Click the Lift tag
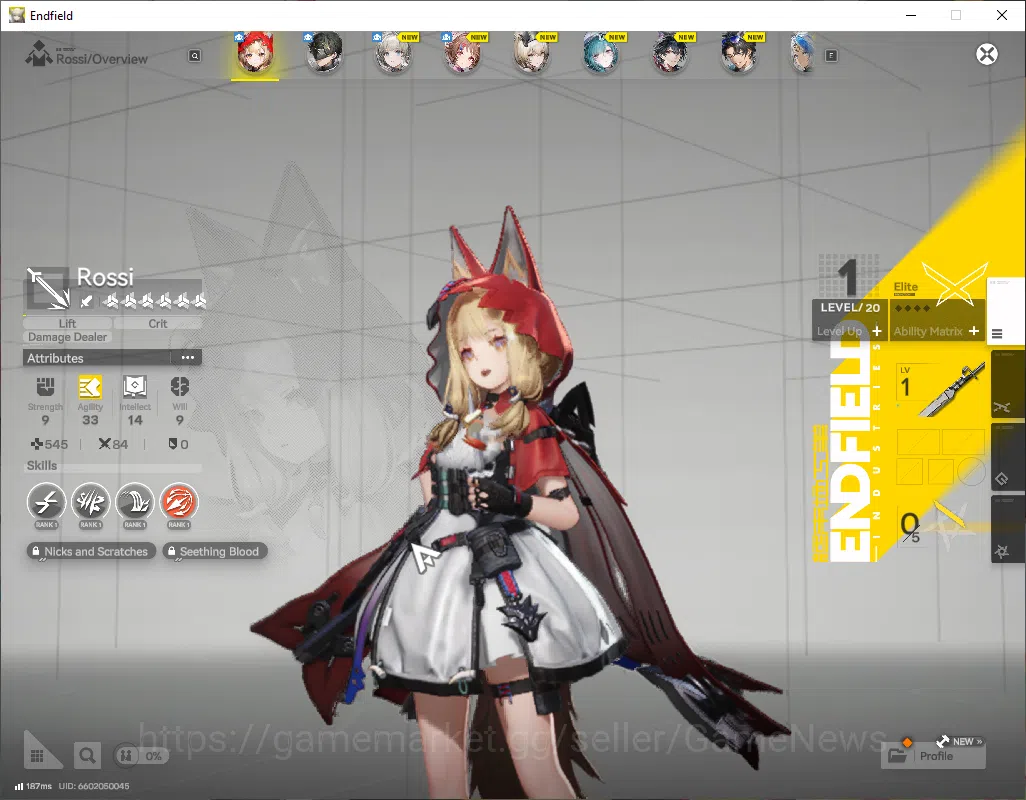Viewport: 1026px width, 800px height. pos(67,323)
